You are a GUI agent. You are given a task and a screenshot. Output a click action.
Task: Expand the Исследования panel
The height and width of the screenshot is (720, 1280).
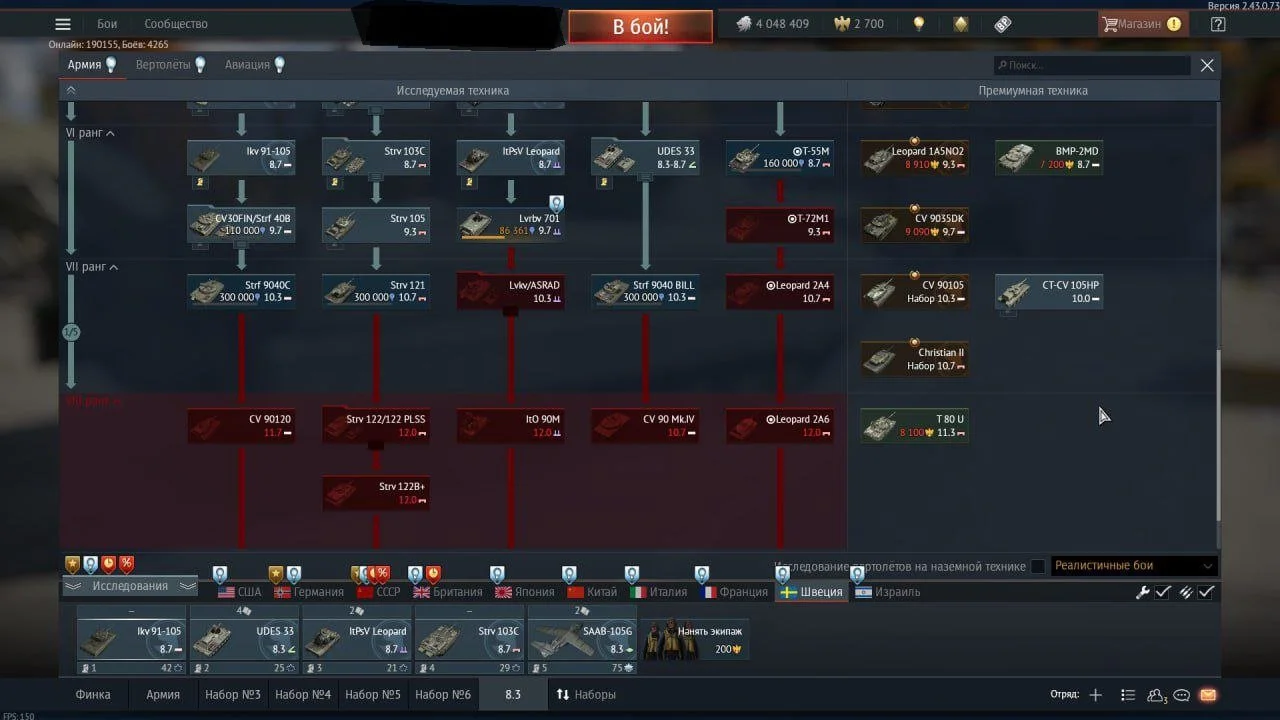pos(130,586)
